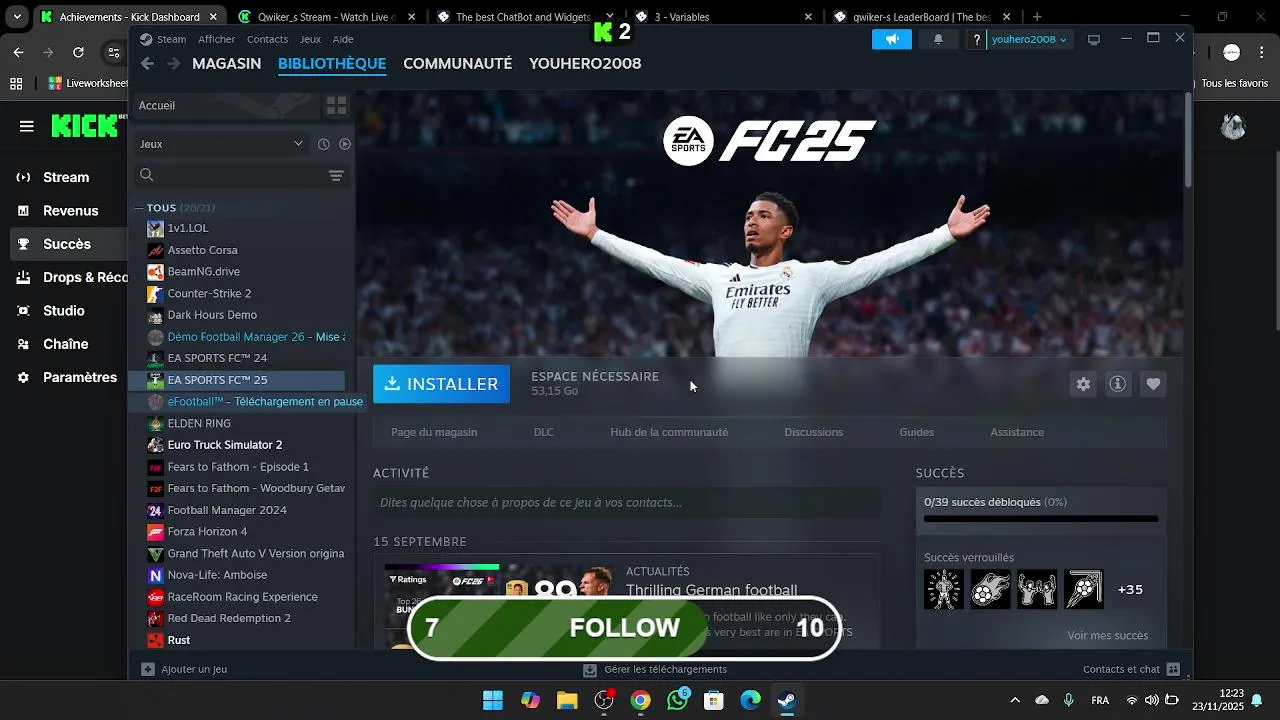The height and width of the screenshot is (720, 1280).
Task: Open Gérer les téléchargements
Action: click(655, 669)
